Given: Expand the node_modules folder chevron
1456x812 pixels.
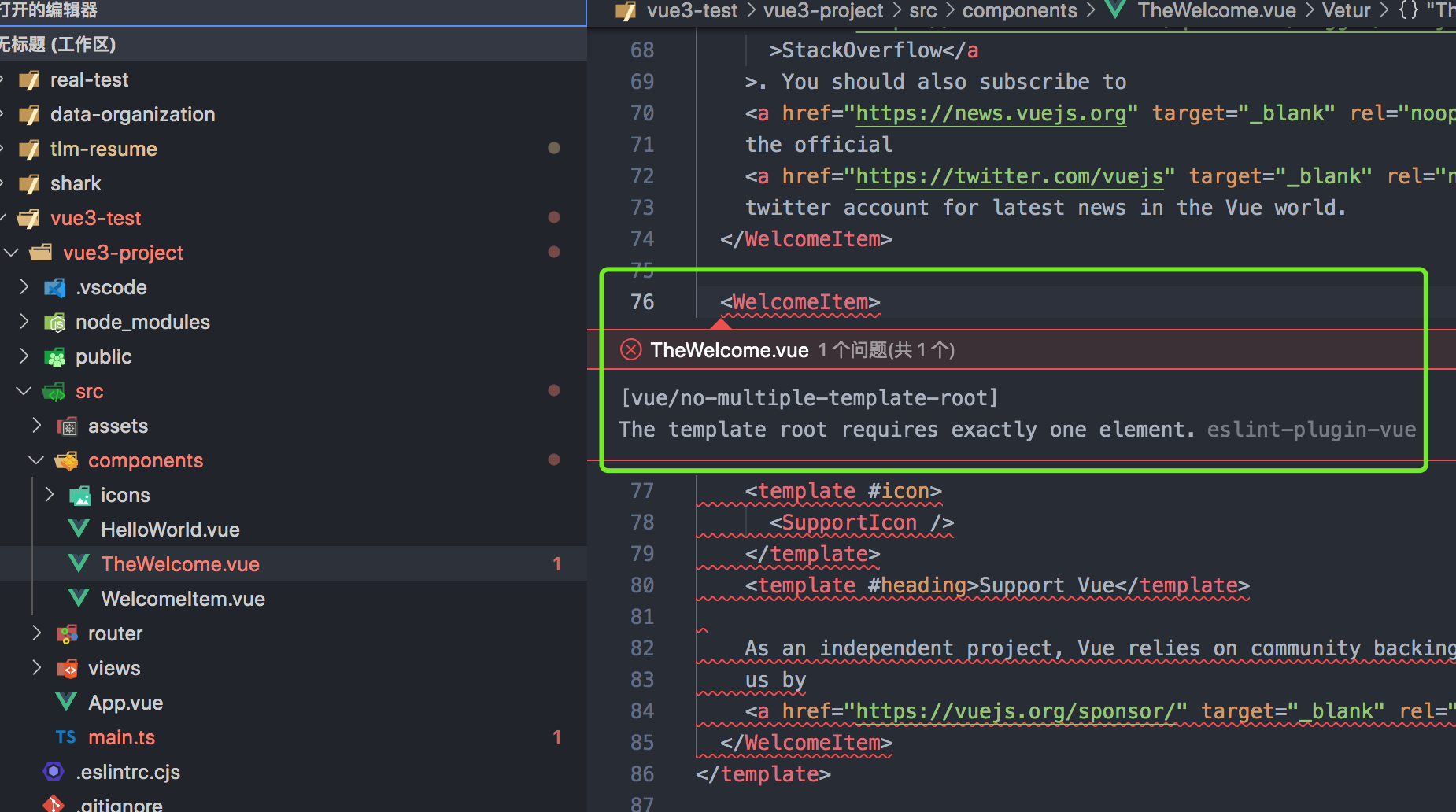Looking at the screenshot, I should tap(24, 322).
